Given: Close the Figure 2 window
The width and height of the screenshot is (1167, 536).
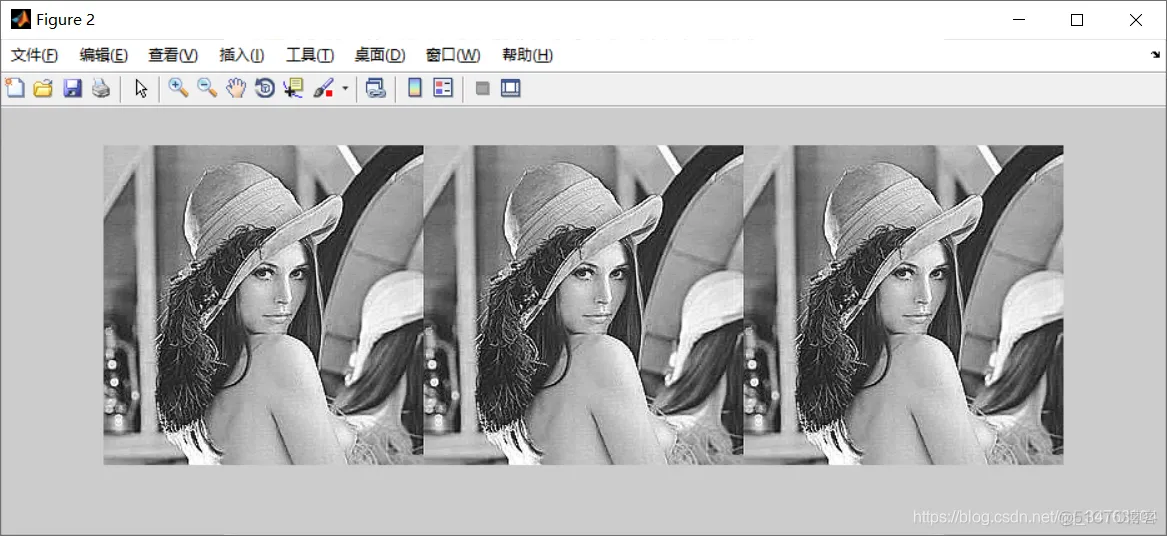Looking at the screenshot, I should 1136,20.
